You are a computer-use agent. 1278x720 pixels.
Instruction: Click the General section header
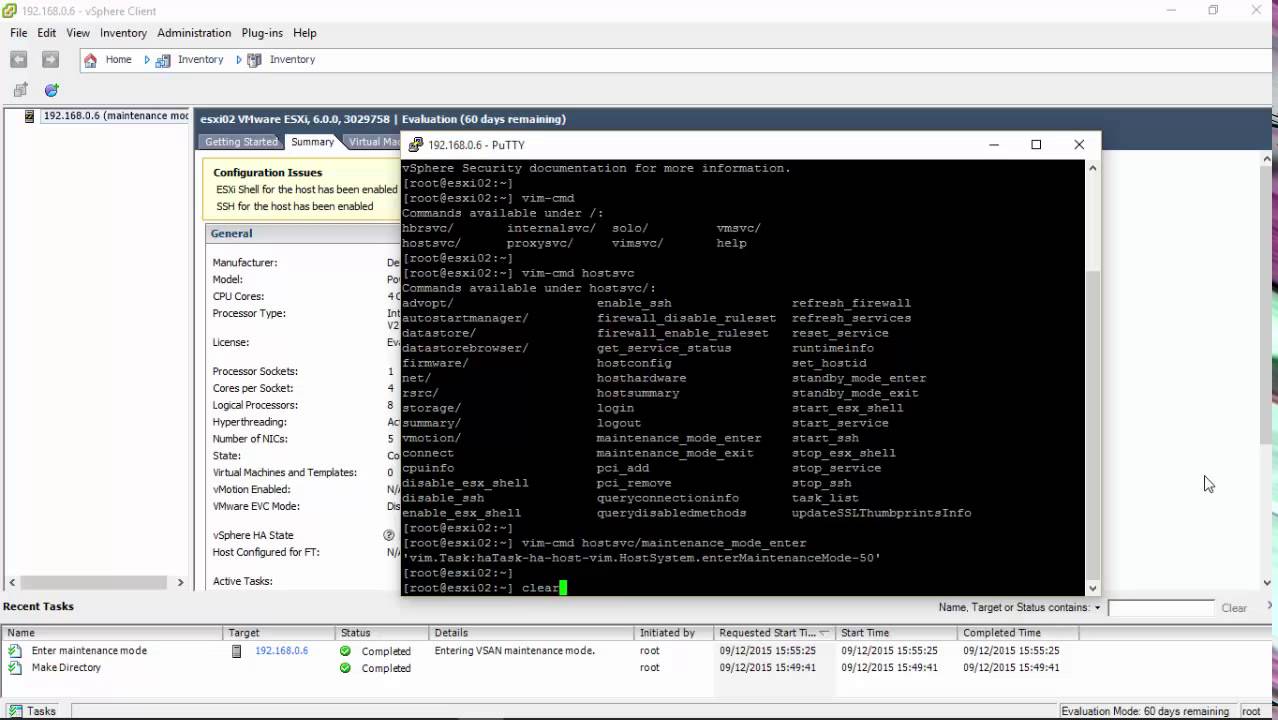[x=231, y=233]
